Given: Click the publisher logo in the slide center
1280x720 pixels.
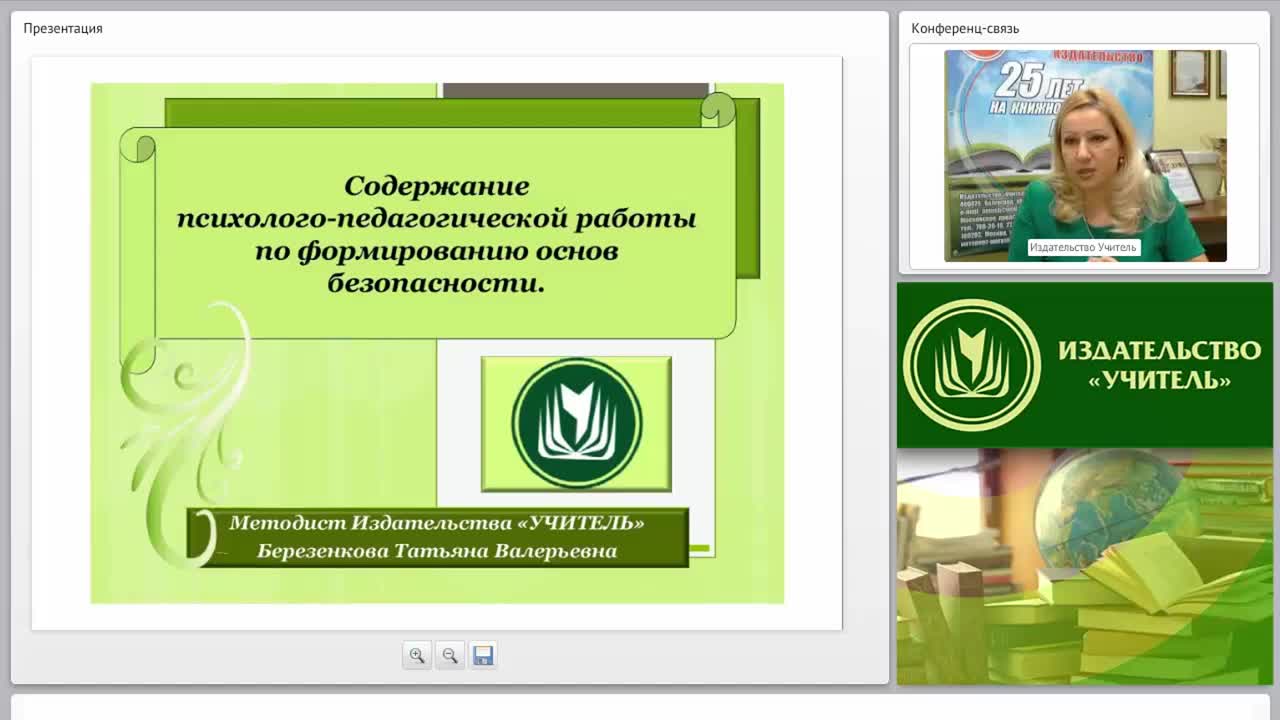Looking at the screenshot, I should click(x=577, y=423).
